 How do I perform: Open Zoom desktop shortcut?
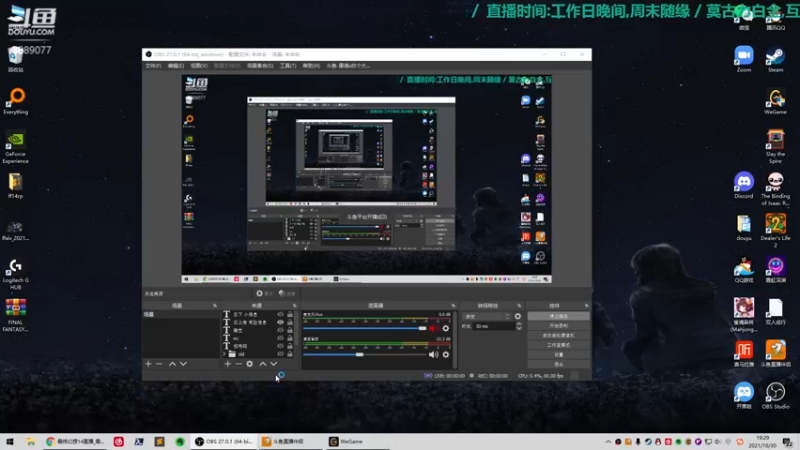pos(744,59)
